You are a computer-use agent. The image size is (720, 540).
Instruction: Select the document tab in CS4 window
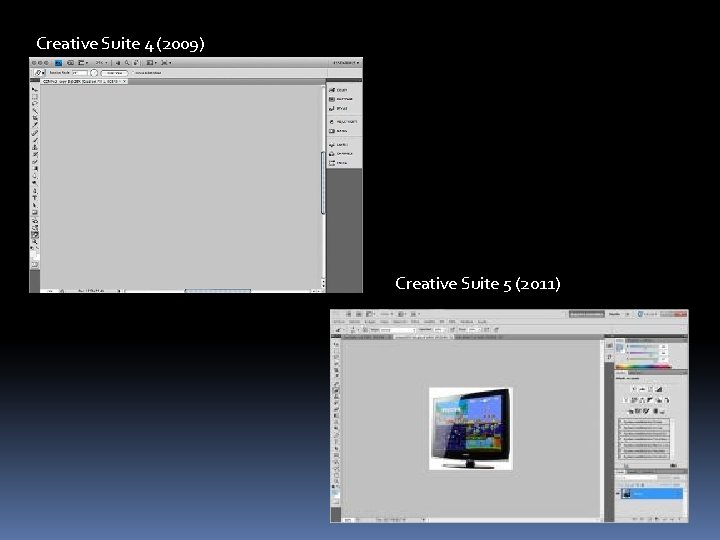[85, 81]
